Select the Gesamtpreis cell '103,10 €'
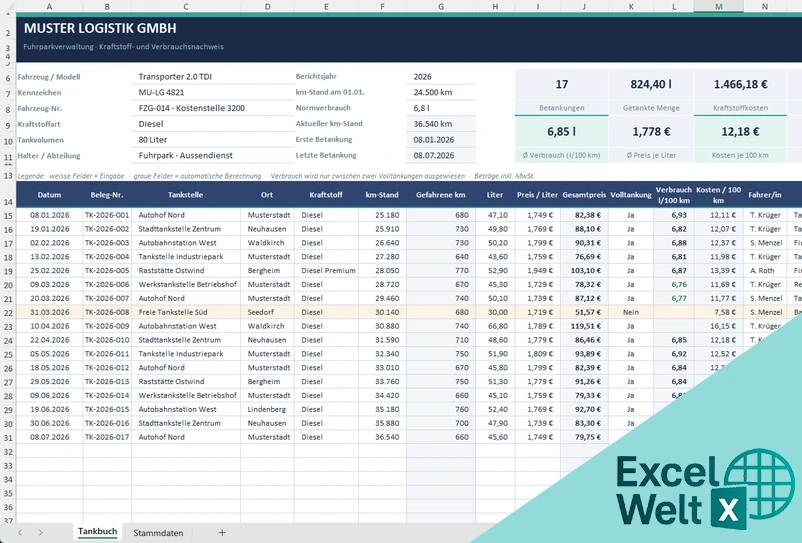The image size is (802, 543). (584, 270)
